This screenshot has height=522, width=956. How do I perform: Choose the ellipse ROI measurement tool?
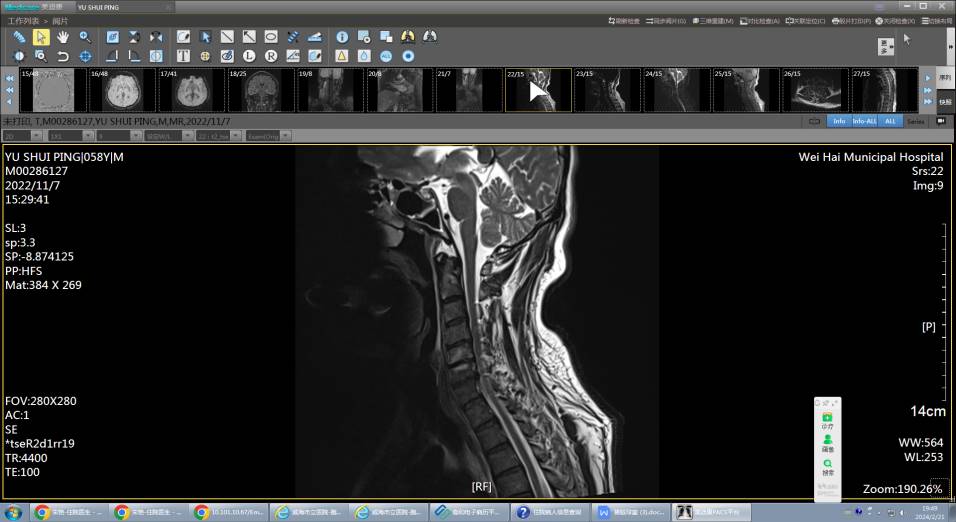coord(270,37)
